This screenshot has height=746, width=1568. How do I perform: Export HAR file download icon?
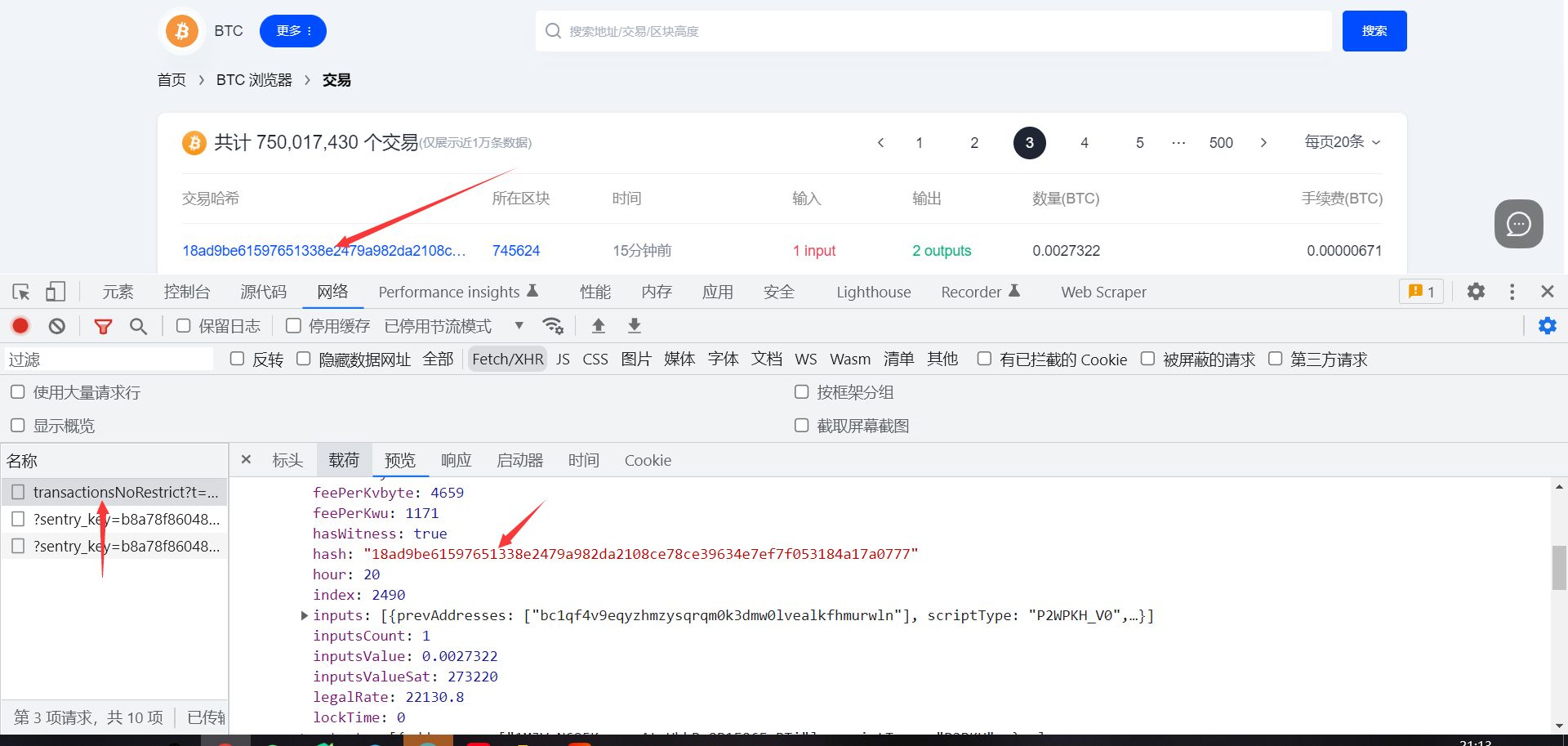[635, 326]
